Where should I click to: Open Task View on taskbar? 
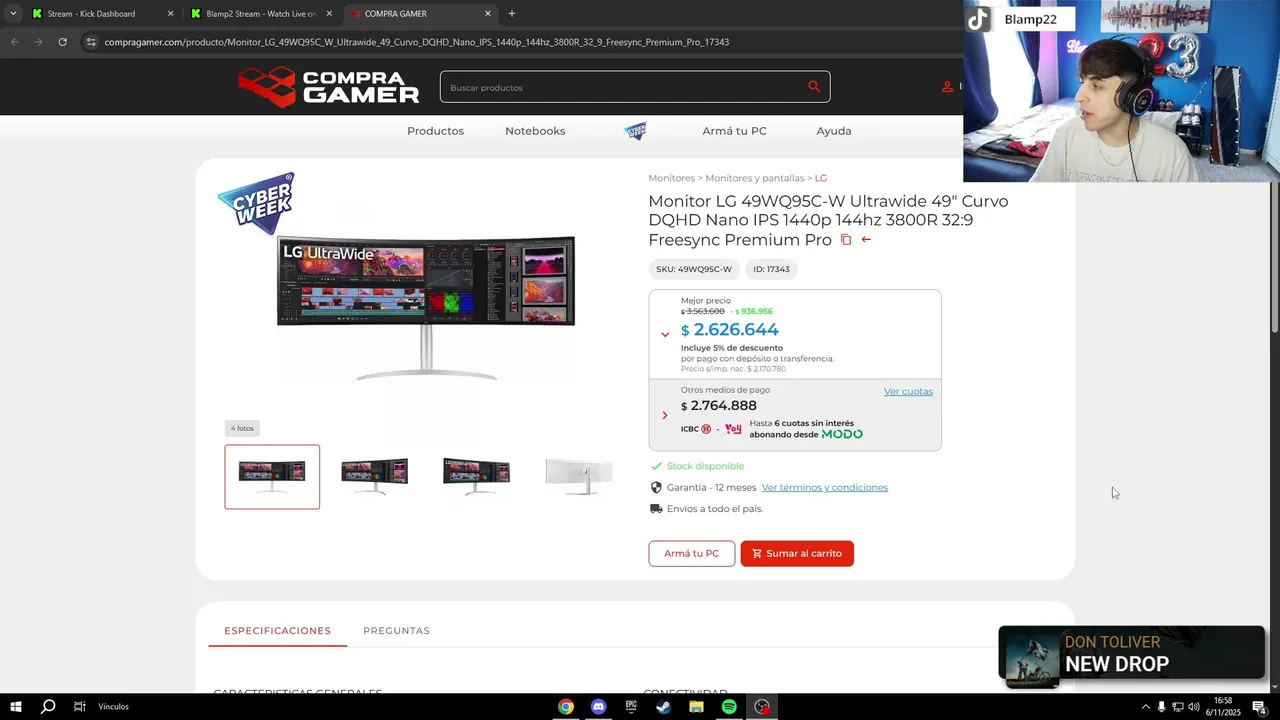click(80, 707)
